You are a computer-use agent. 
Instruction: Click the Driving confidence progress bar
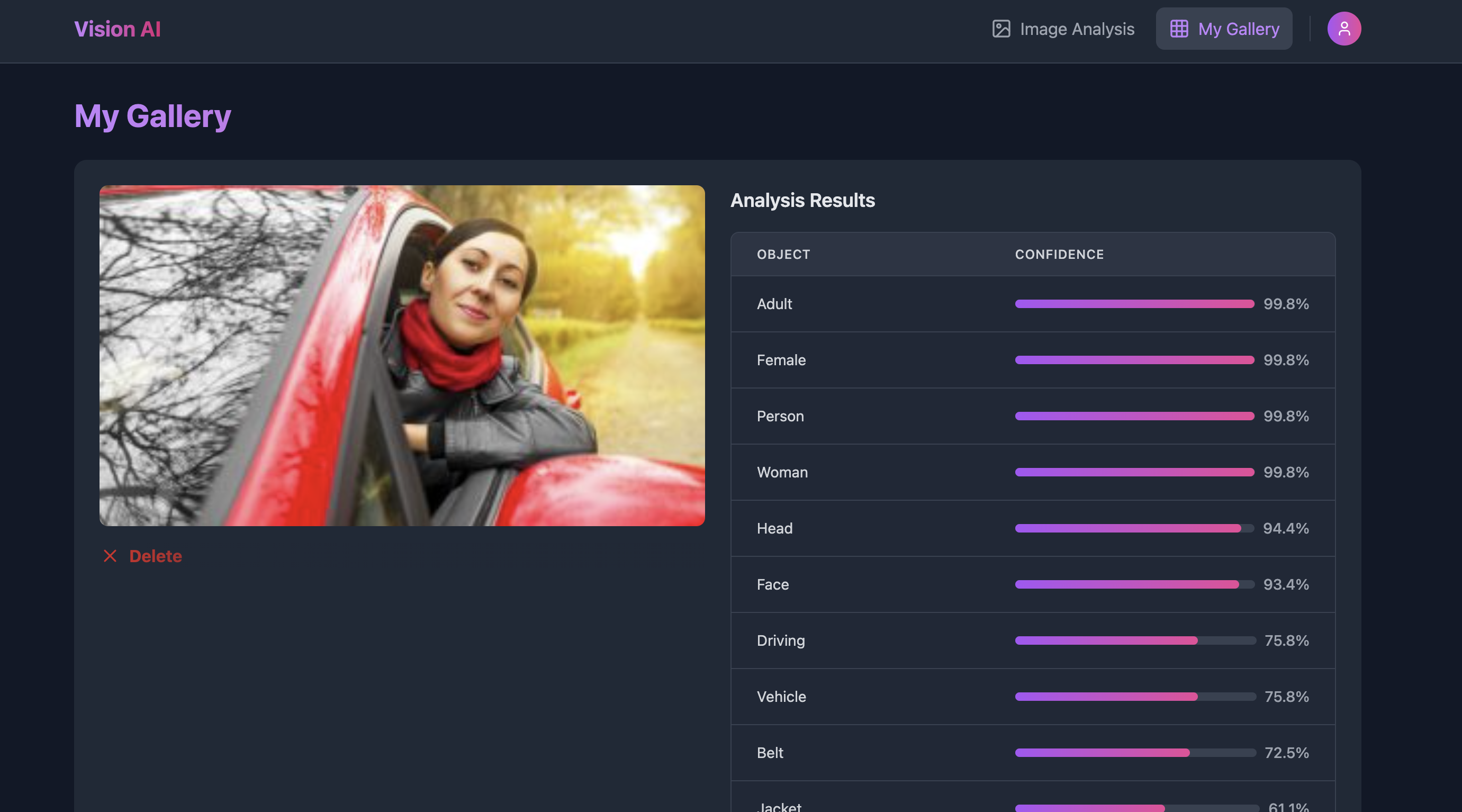1135,640
